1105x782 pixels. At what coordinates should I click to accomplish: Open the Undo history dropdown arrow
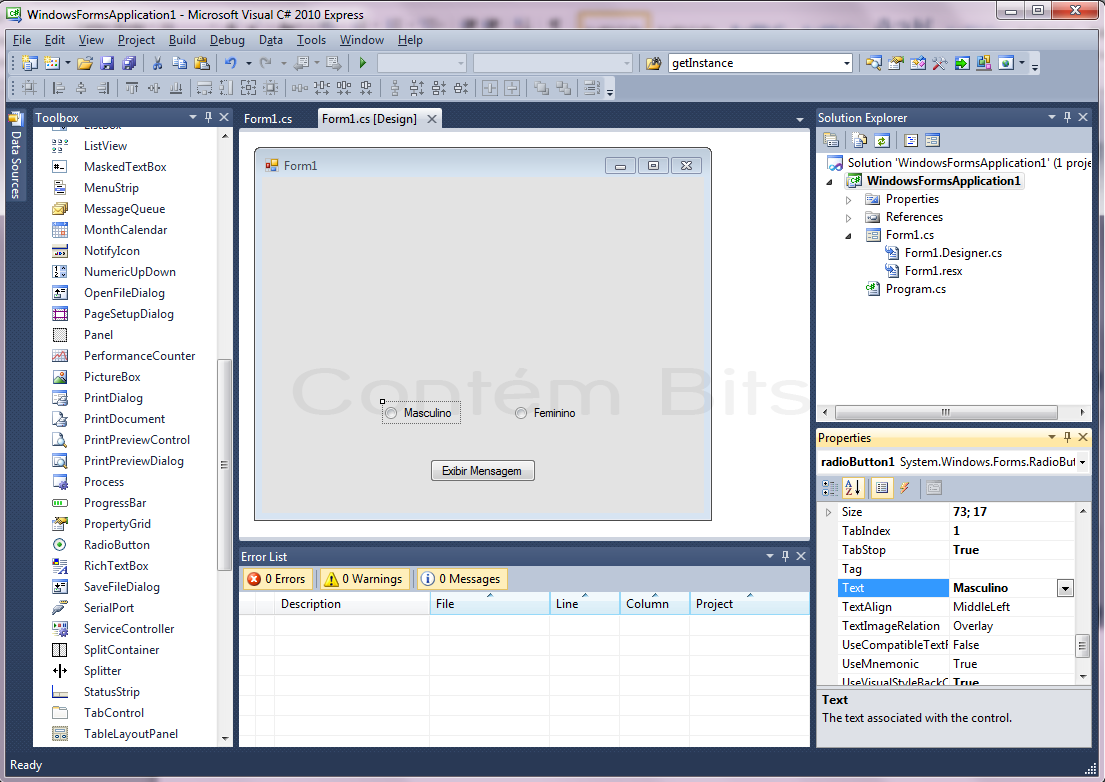point(249,63)
